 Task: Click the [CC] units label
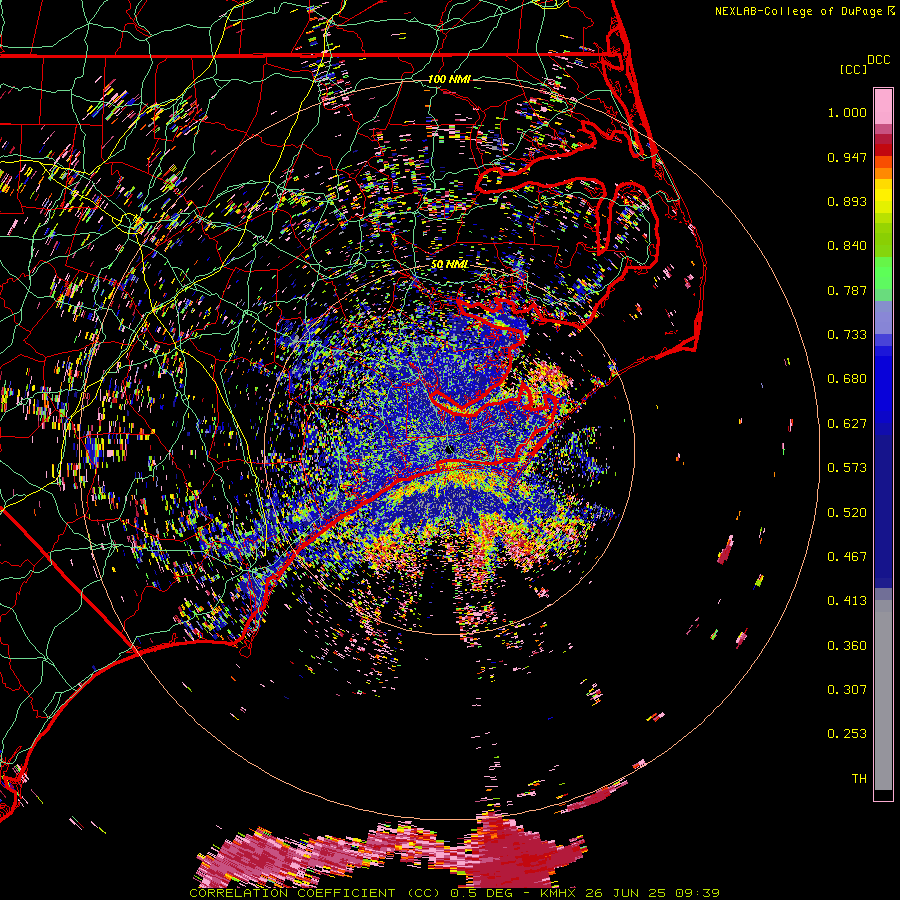[853, 69]
